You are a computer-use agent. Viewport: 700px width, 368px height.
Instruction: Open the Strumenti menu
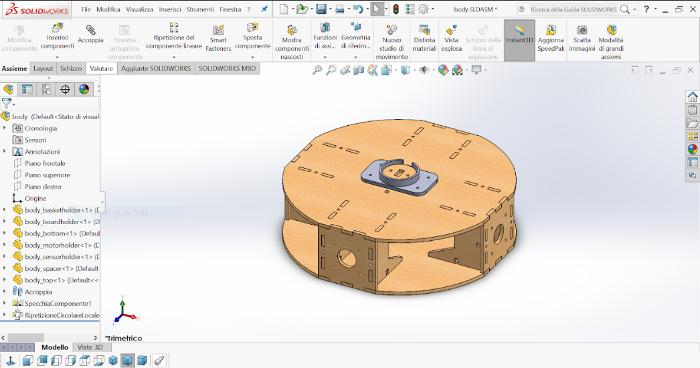click(200, 9)
